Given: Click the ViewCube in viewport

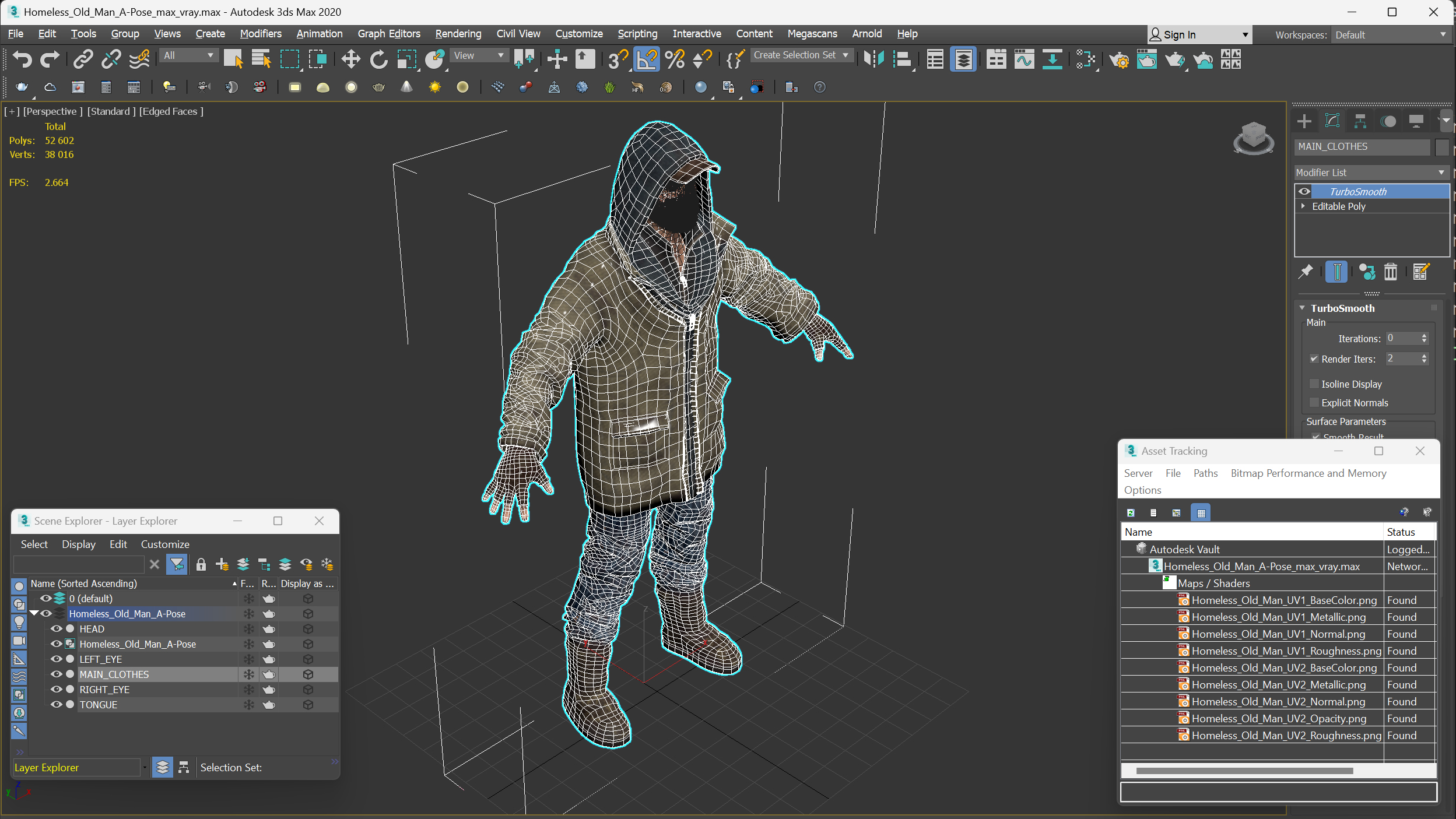Looking at the screenshot, I should (x=1254, y=138).
